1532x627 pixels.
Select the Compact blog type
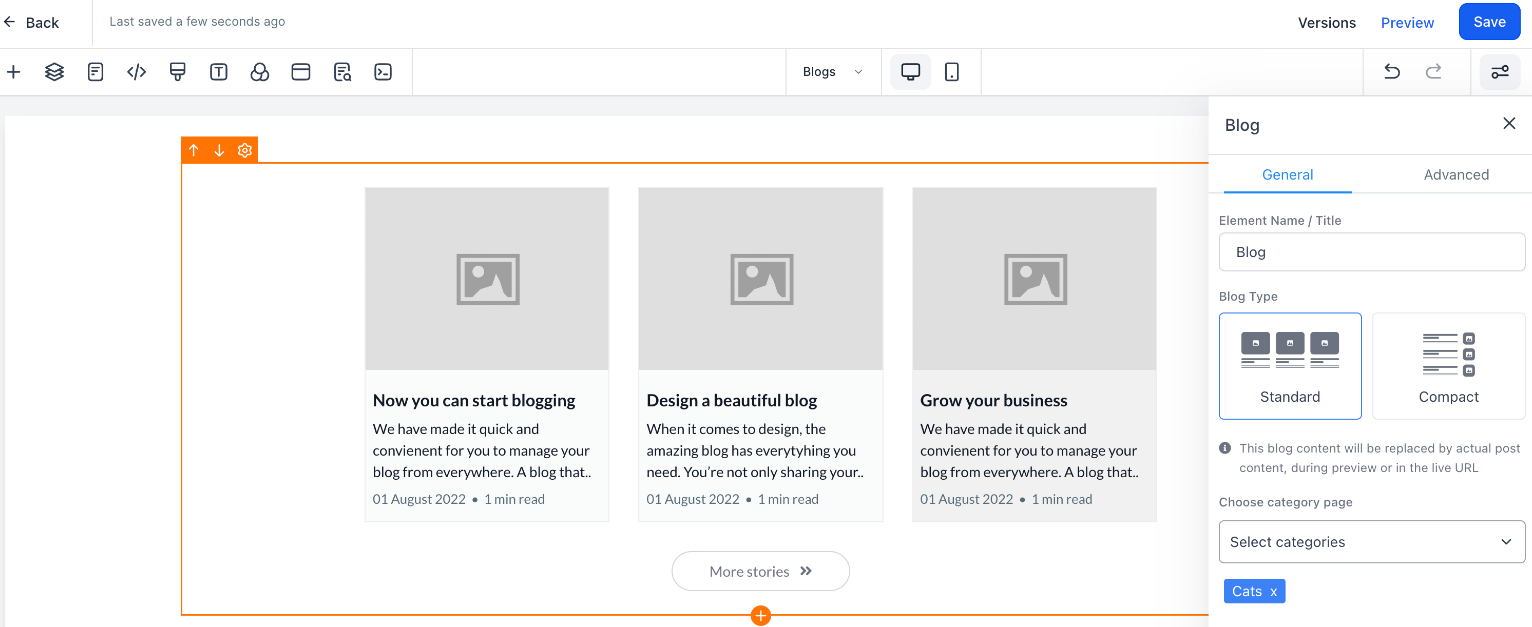pos(1448,365)
